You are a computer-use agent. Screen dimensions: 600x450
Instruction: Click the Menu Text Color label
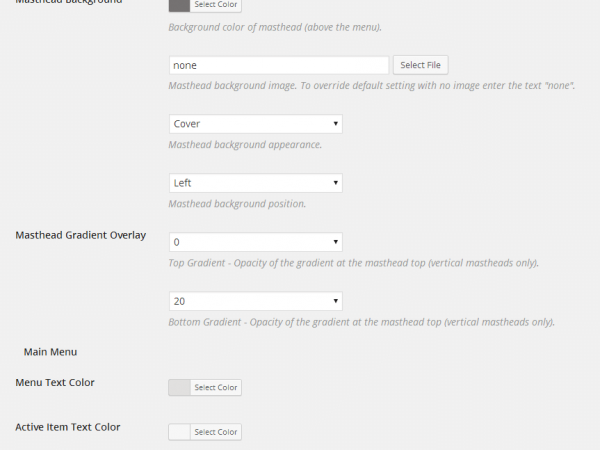coord(55,383)
